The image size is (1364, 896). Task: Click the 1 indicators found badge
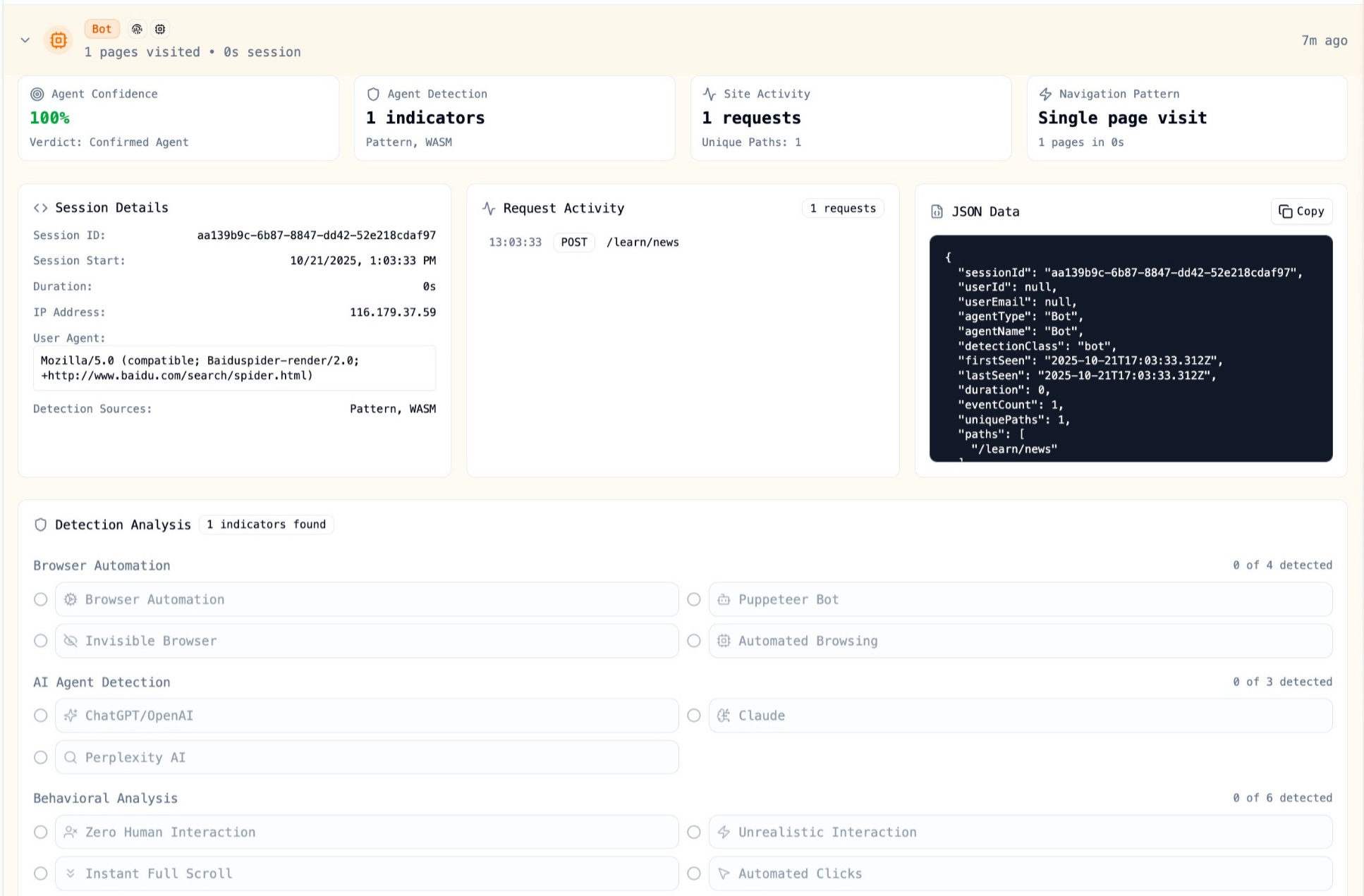click(x=267, y=524)
